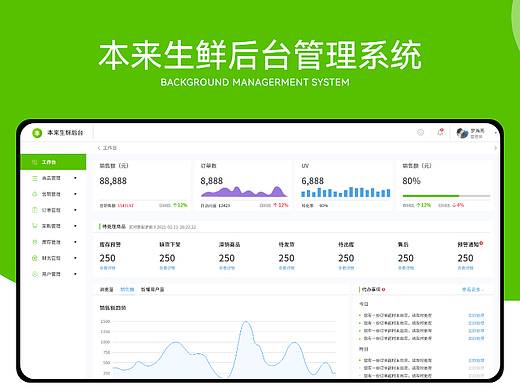Click the clipboard icon beside 订单管理
520x390 pixels.
pos(34,210)
